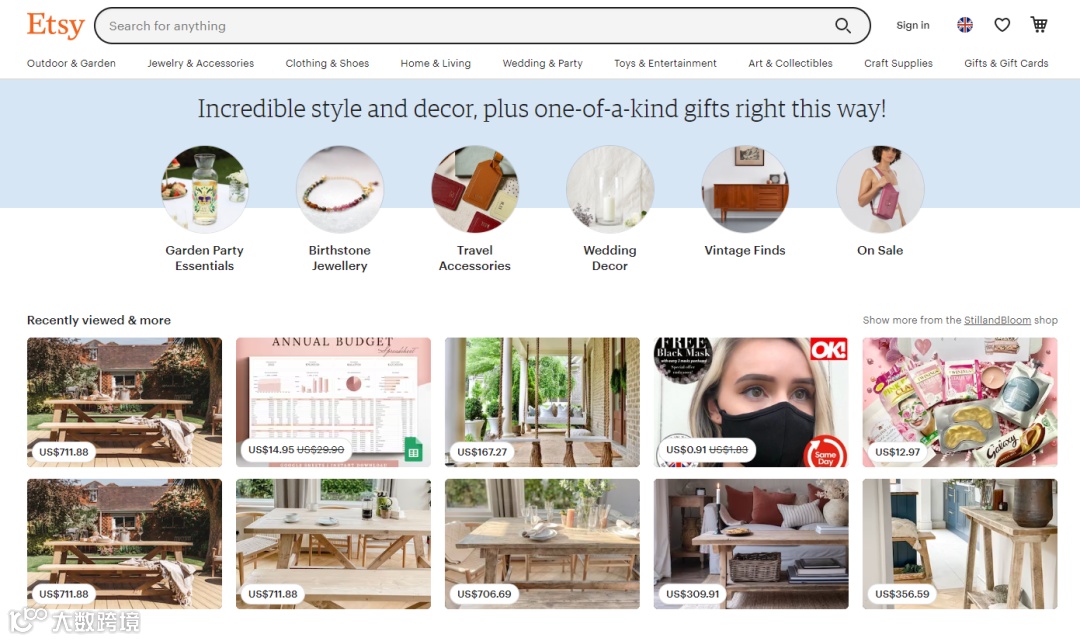Open the Wedding Decor category circle
This screenshot has width=1080, height=641.
[610, 189]
